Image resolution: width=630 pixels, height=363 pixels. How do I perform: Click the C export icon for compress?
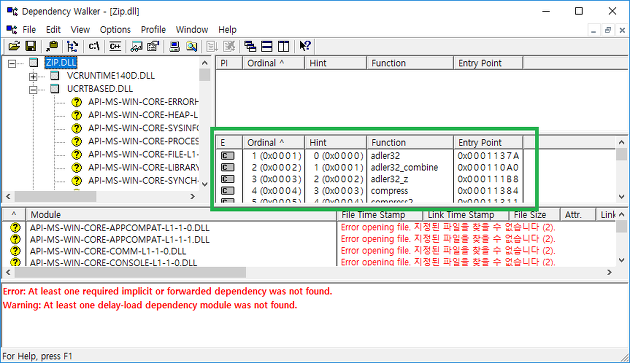(x=227, y=191)
